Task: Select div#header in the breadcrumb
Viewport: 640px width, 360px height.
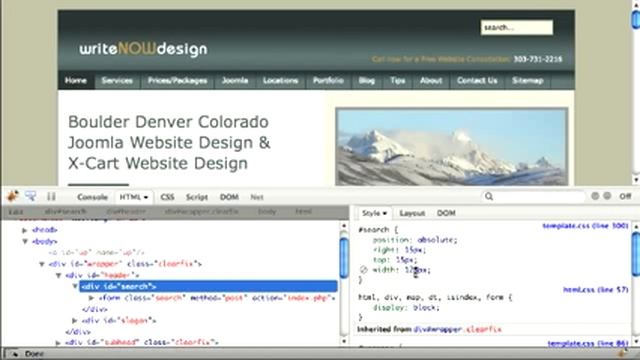Action: click(x=126, y=212)
